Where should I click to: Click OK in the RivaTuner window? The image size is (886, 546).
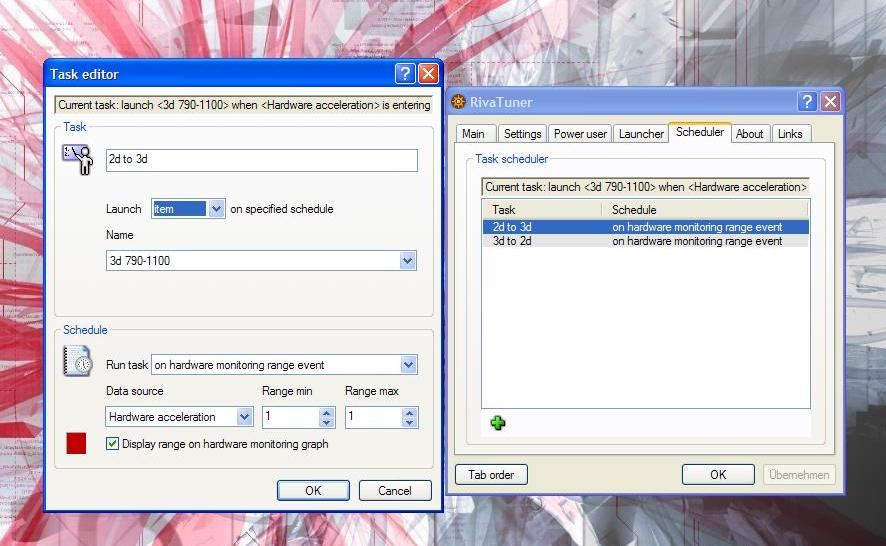click(718, 475)
